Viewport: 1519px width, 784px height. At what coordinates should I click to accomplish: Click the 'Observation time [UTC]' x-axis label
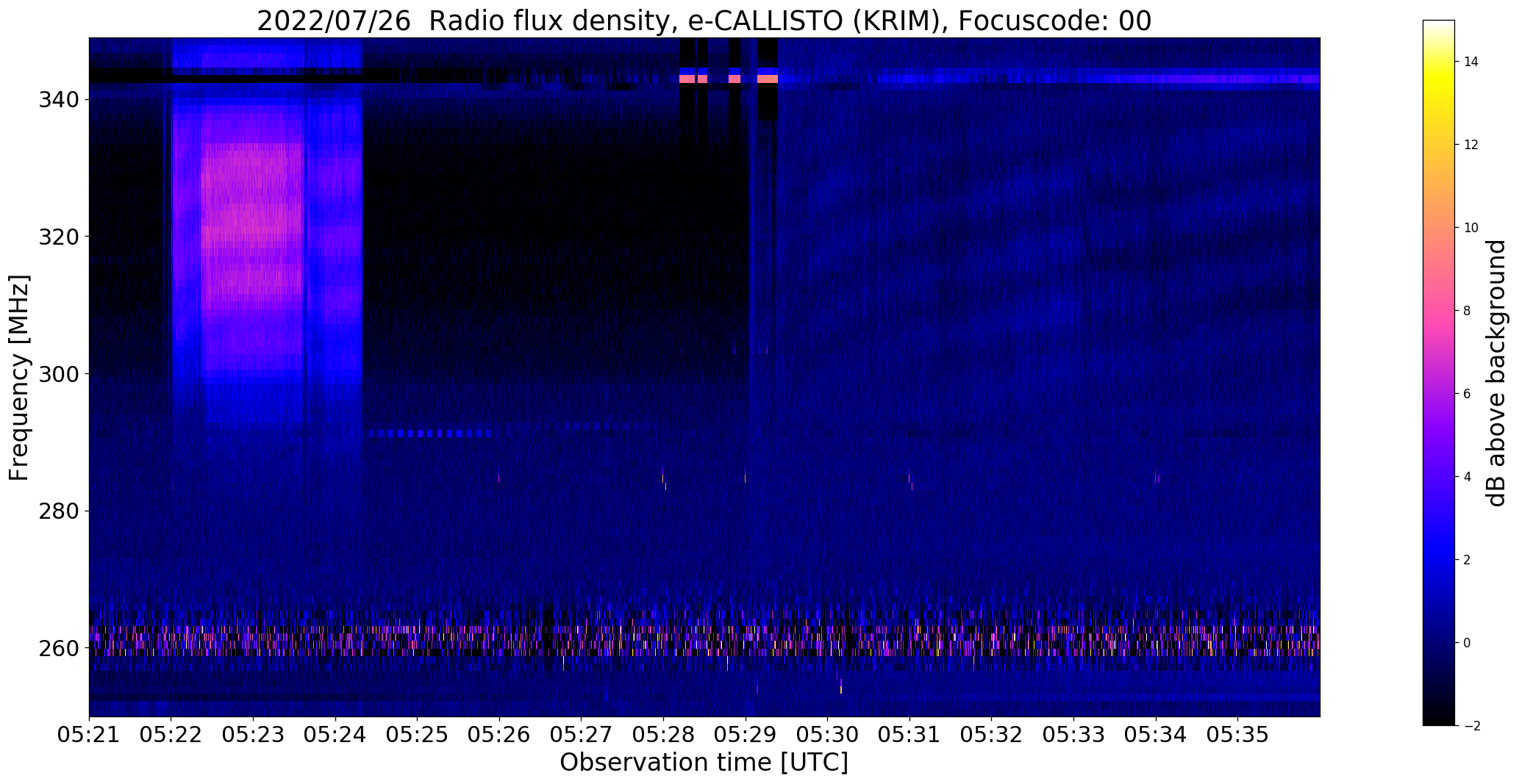pyautogui.click(x=704, y=763)
